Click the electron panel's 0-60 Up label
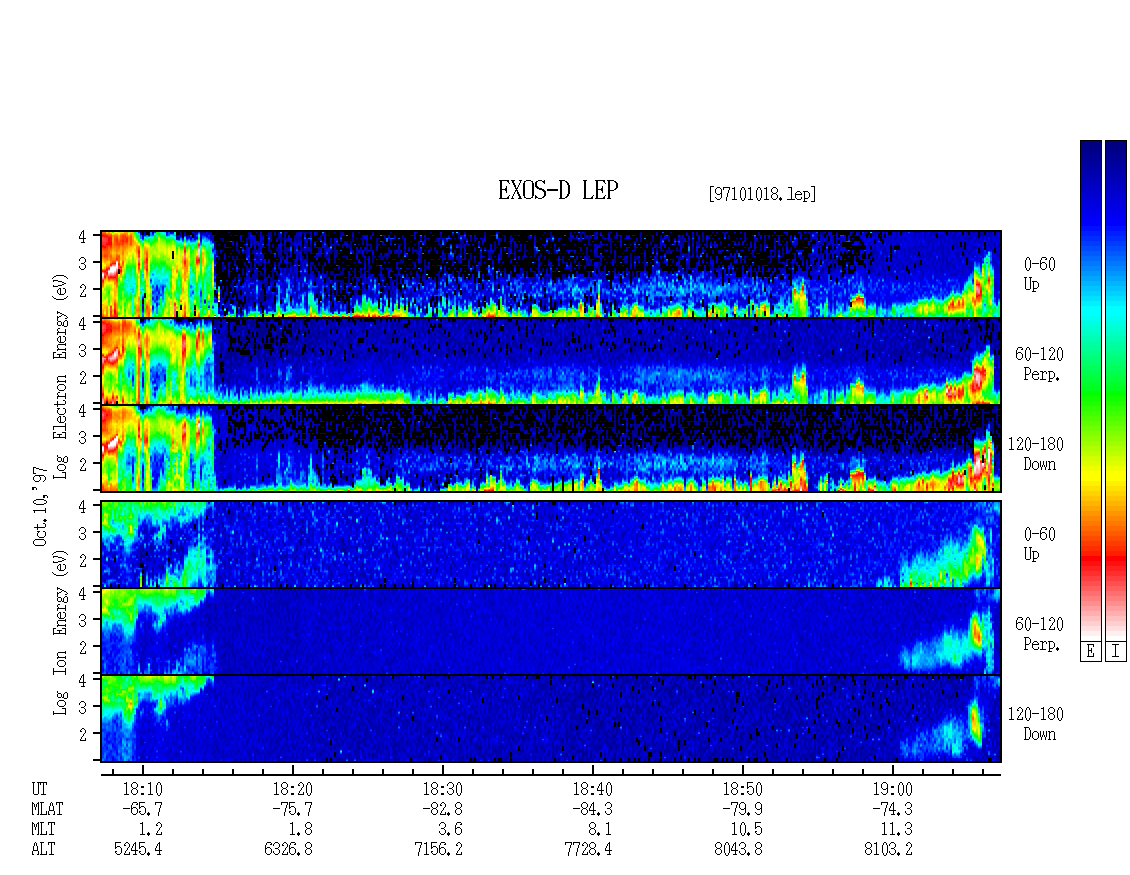1130x875 pixels. [1039, 274]
